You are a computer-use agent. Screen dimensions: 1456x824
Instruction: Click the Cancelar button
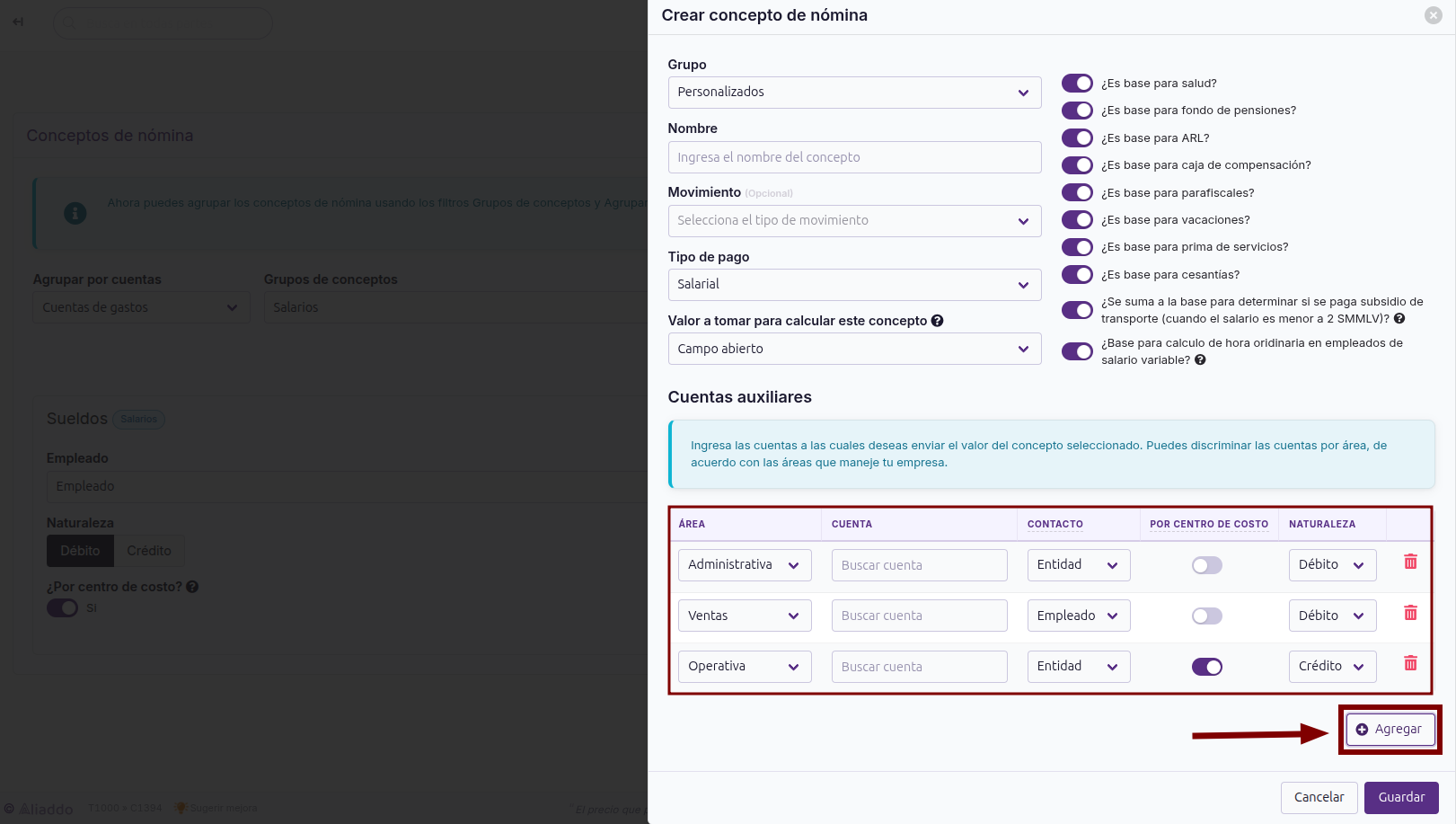[x=1319, y=798]
